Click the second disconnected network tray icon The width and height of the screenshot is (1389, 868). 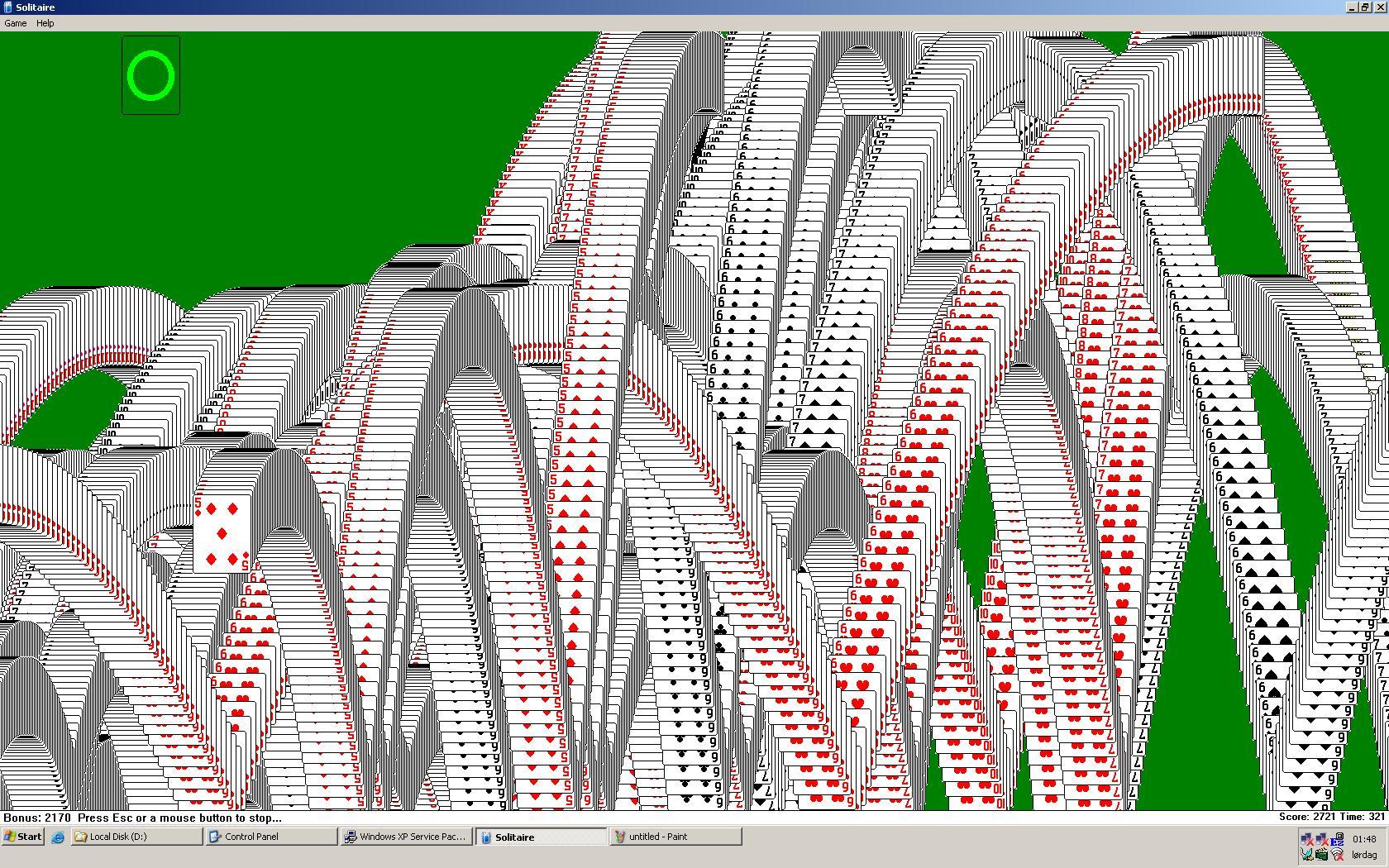[x=1322, y=839]
